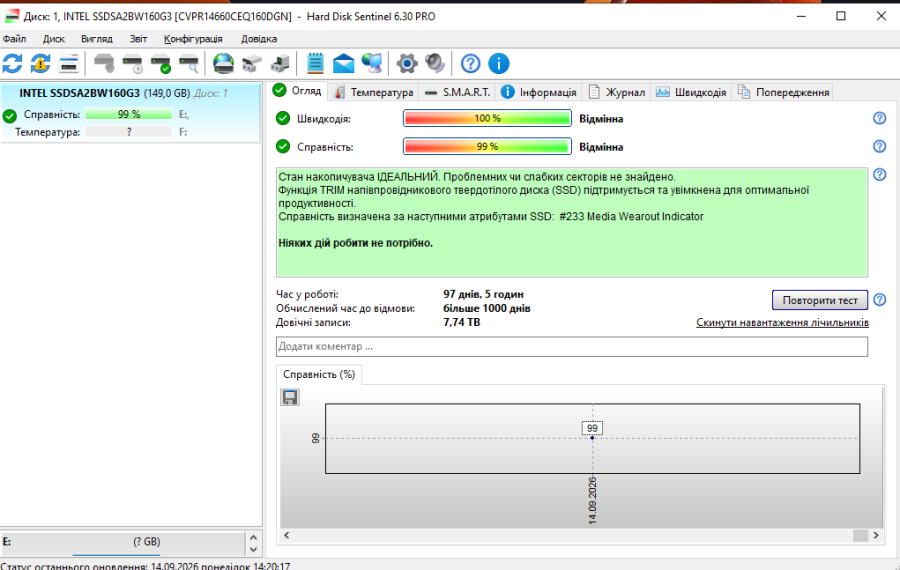Click the globe with disk toolbar icon

223,63
